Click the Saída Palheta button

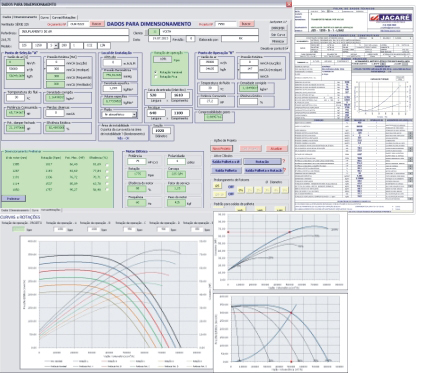[x=226, y=170]
